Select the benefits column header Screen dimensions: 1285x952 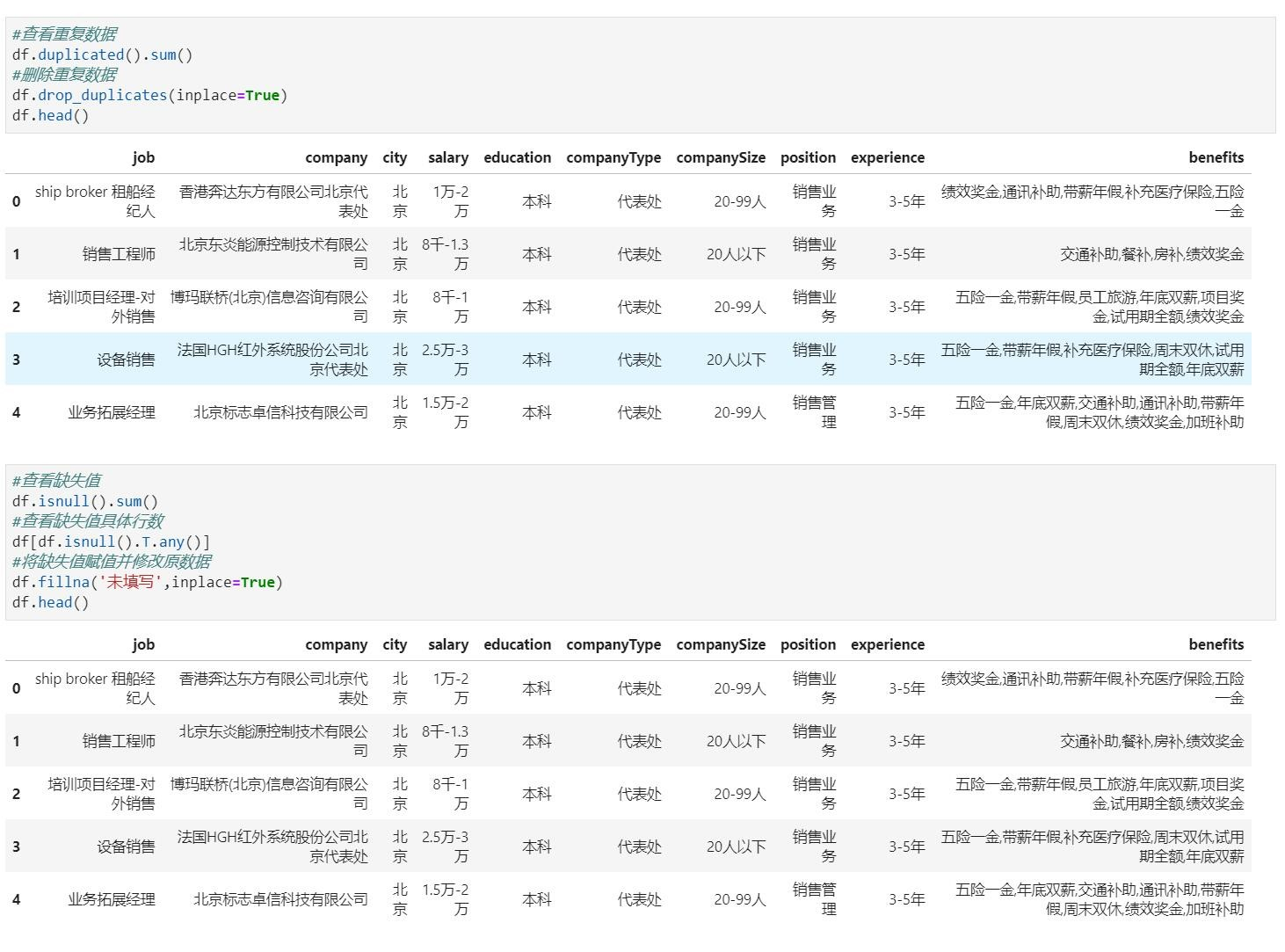point(1216,157)
